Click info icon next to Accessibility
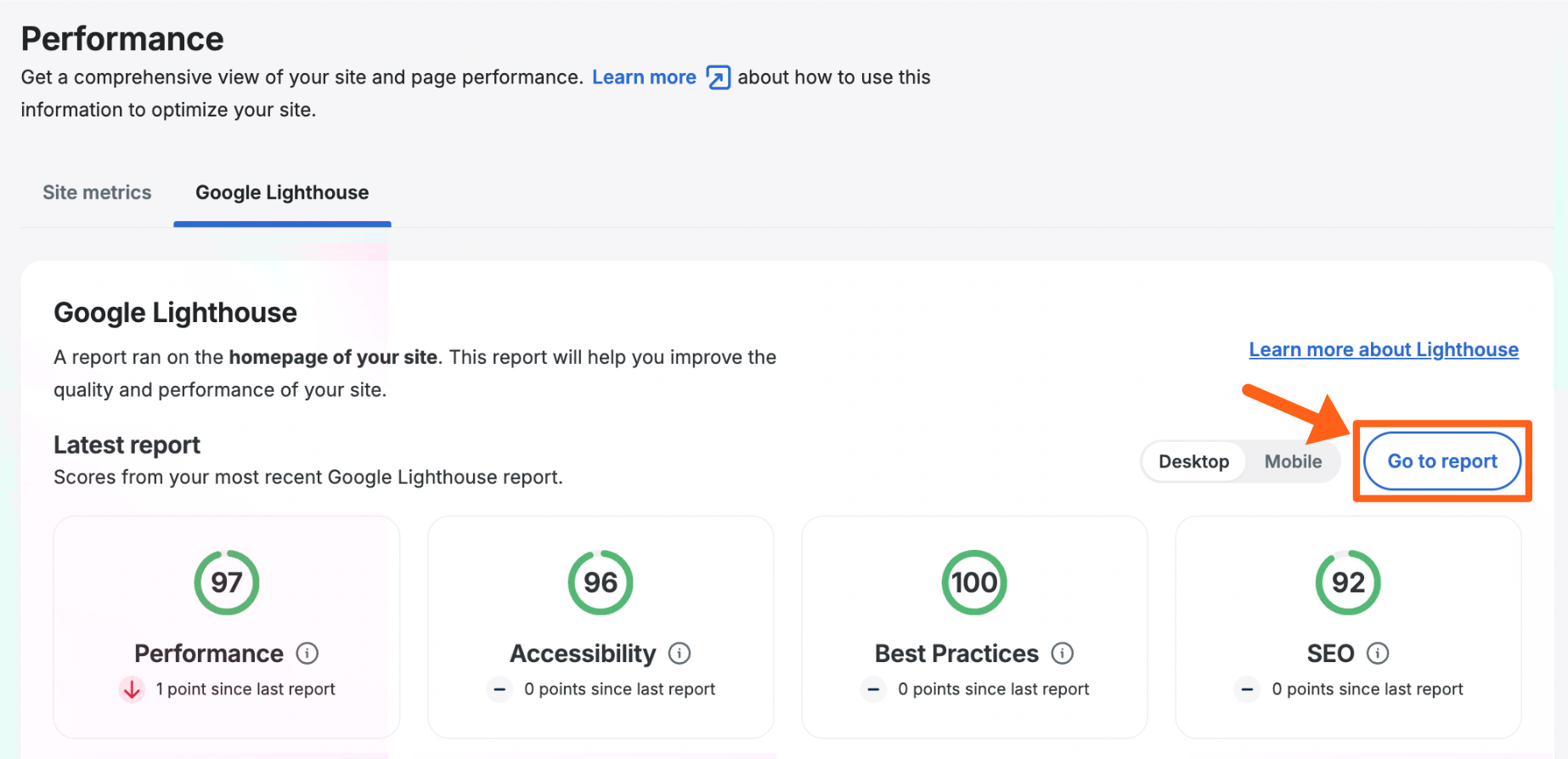This screenshot has width=1568, height=759. [x=680, y=653]
